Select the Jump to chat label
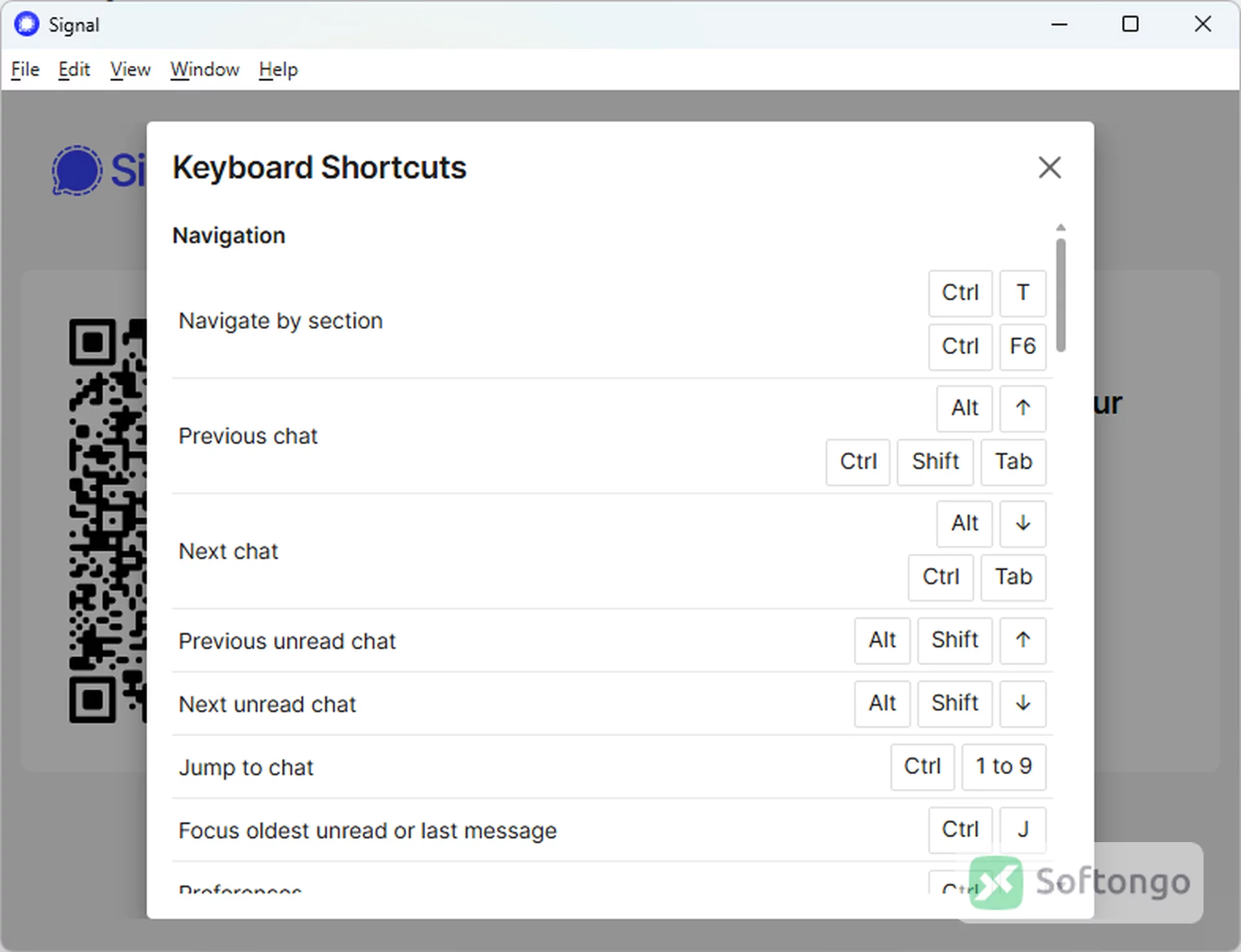This screenshot has width=1241, height=952. [x=246, y=767]
